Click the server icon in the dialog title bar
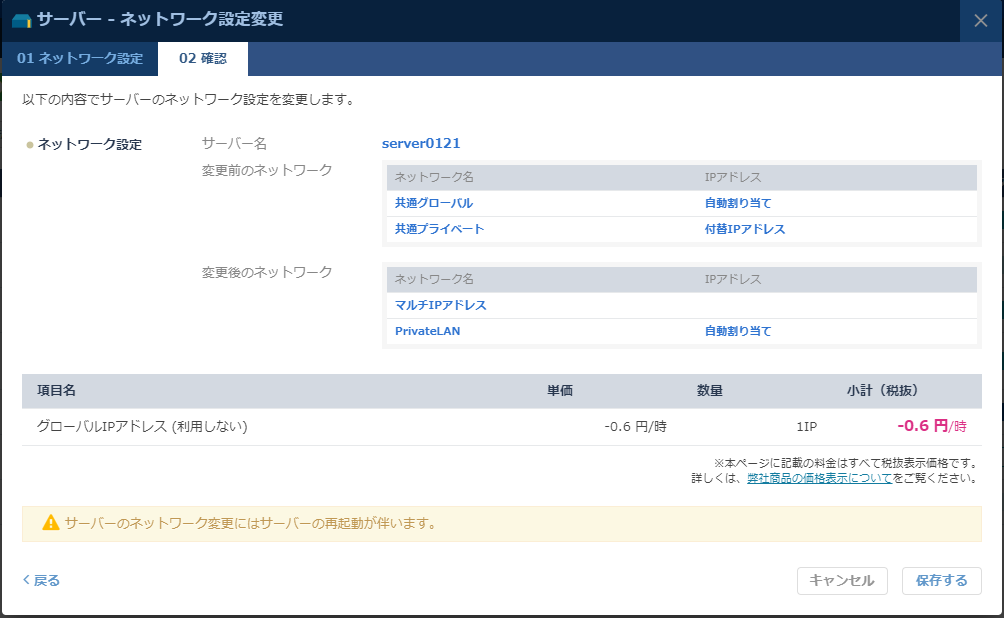 21,18
